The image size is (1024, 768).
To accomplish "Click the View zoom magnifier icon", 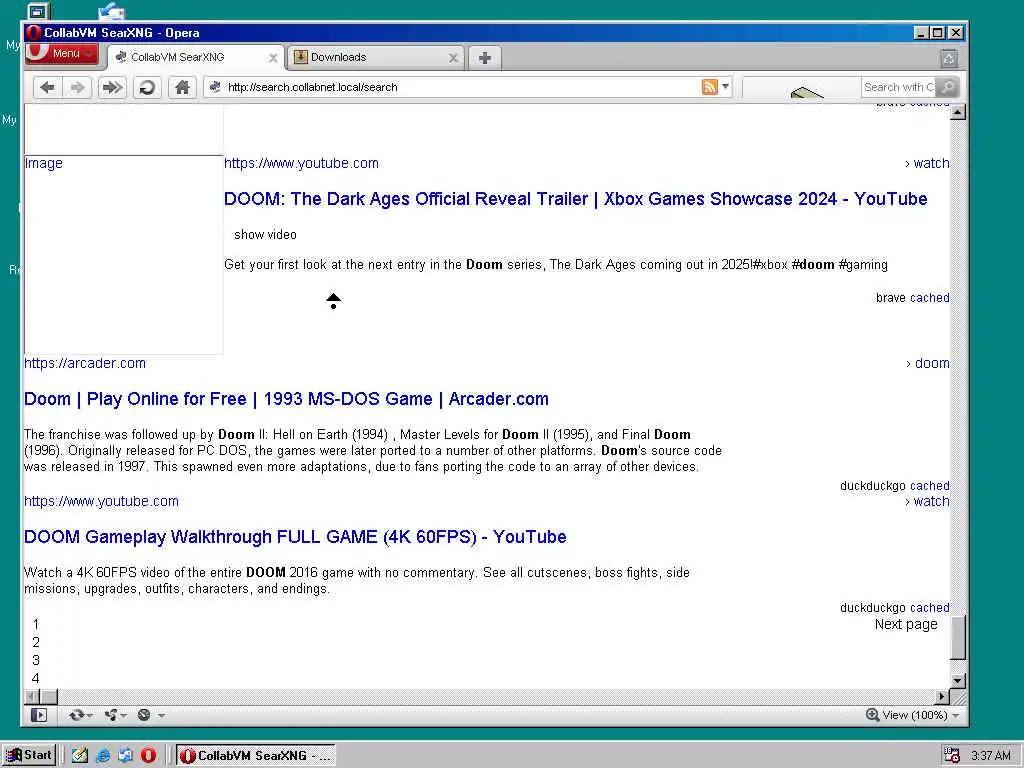I will tap(872, 715).
